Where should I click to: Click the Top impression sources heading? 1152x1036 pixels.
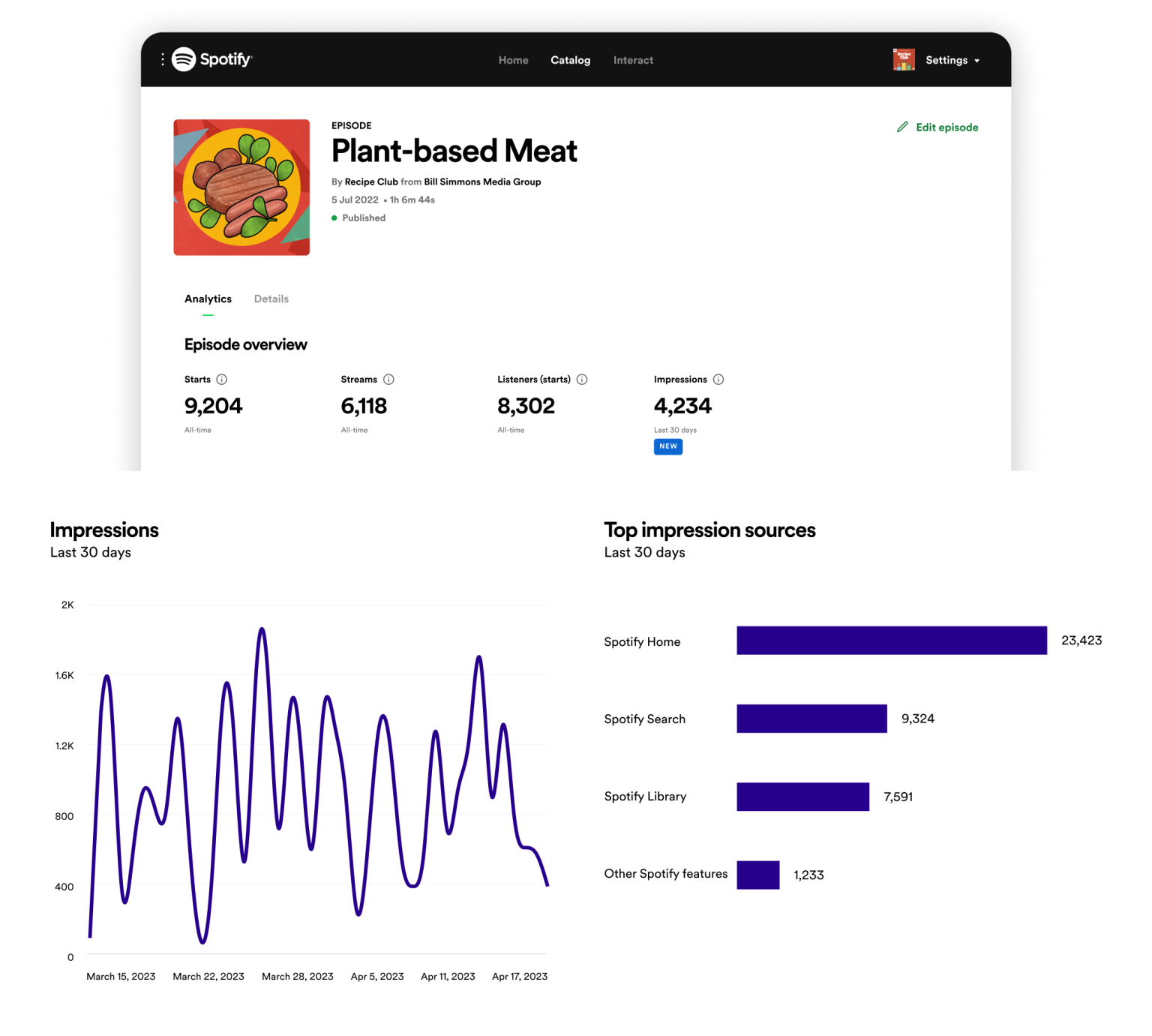tap(709, 530)
